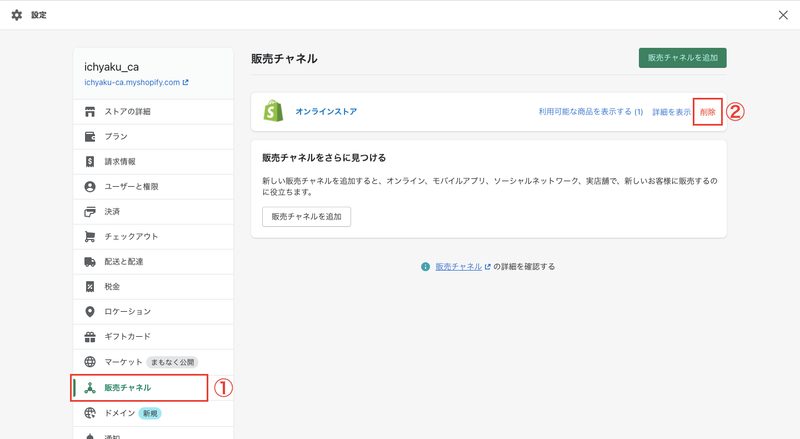Open 決済 settings

[153, 211]
